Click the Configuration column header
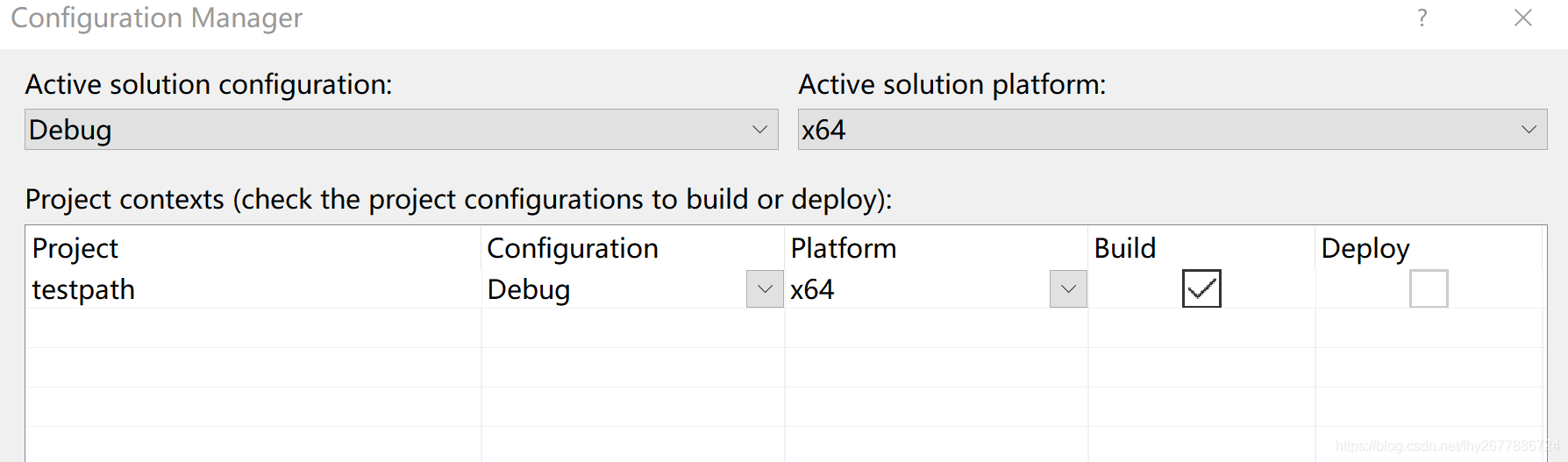Viewport: 1568px width, 462px height. [572, 249]
